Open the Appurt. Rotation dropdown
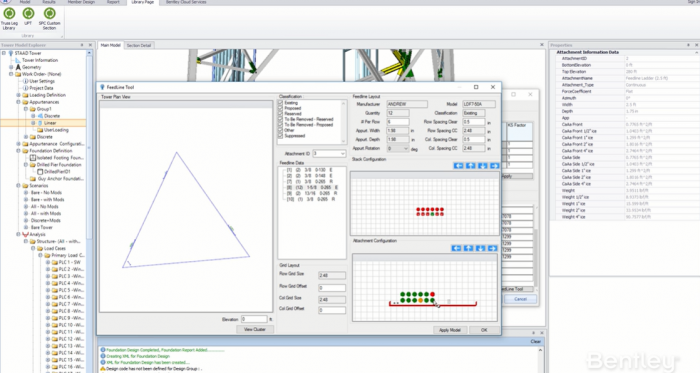The width and height of the screenshot is (700, 373). (x=398, y=149)
